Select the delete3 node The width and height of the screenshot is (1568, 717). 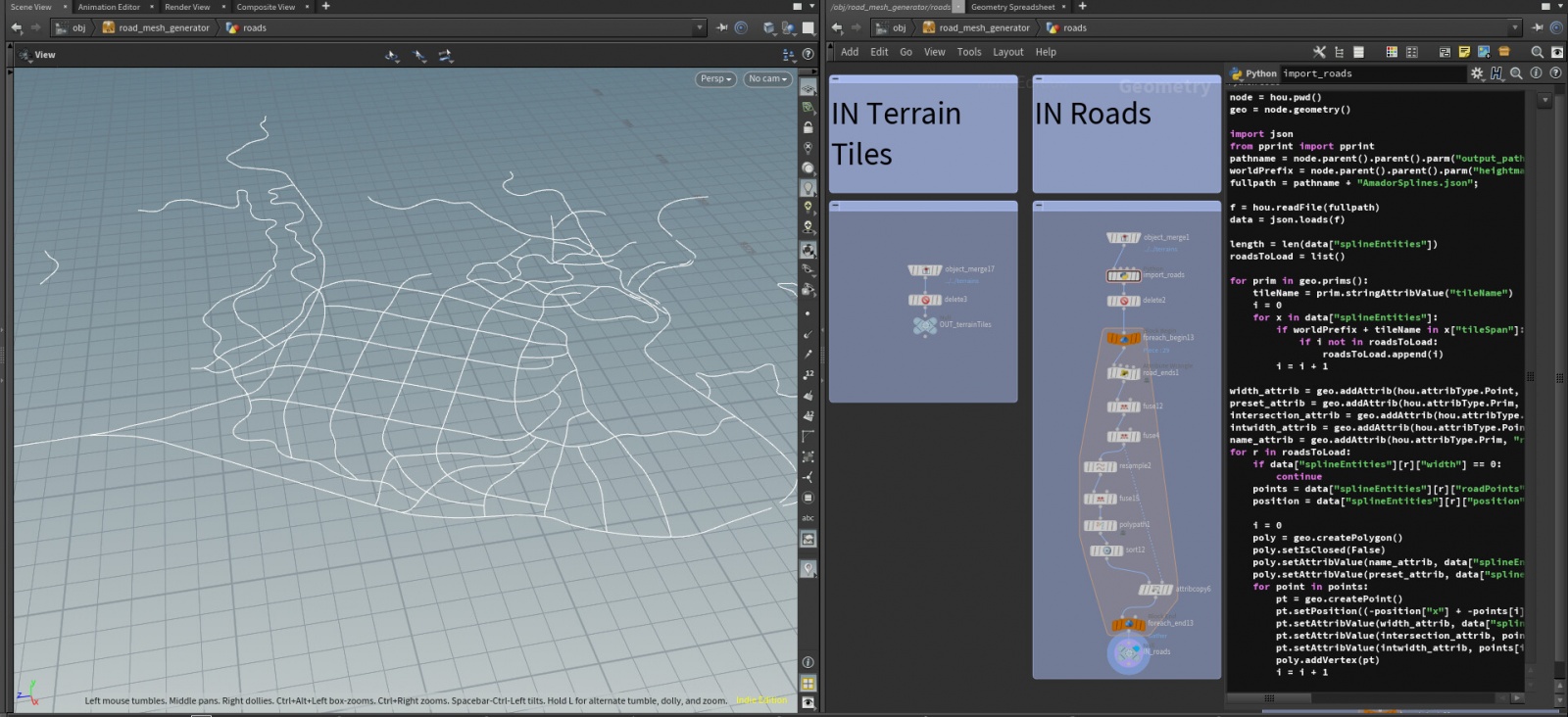pyautogui.click(x=925, y=301)
